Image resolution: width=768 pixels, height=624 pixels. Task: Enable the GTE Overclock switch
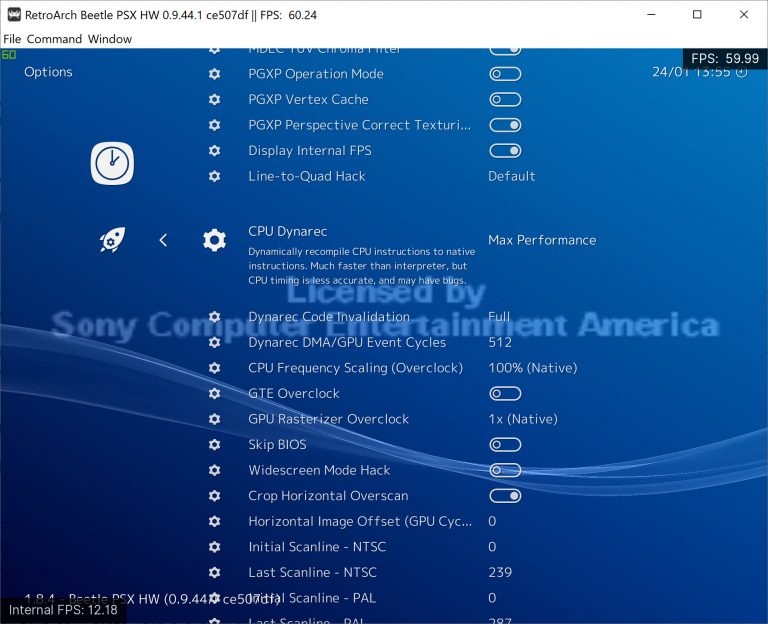point(505,393)
